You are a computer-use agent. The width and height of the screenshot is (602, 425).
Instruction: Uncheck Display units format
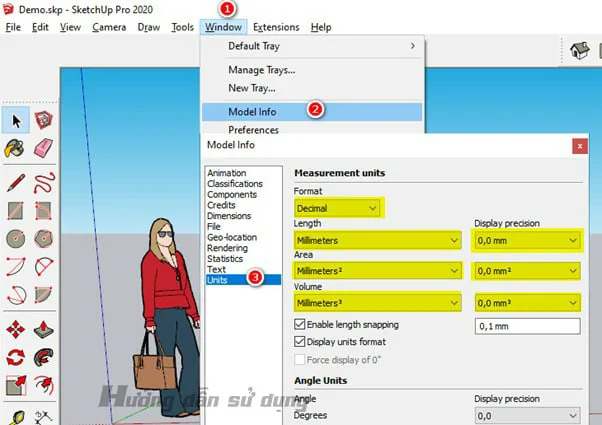[x=299, y=341]
